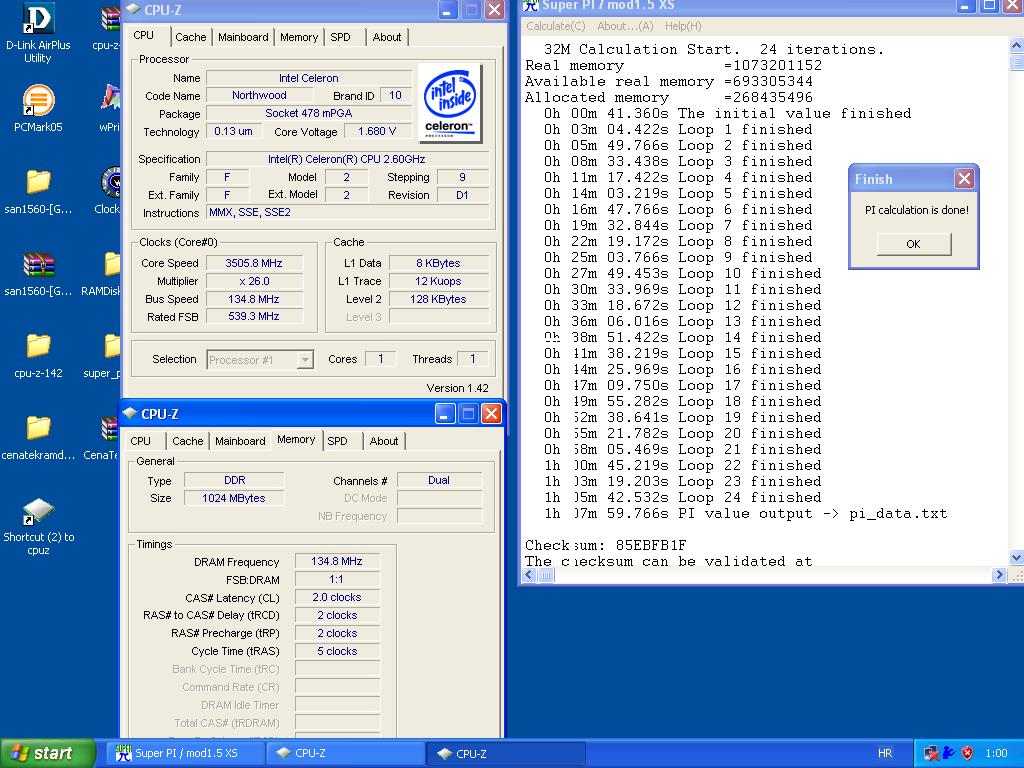Switch to SPD tab in the upper CPU-Z window
This screenshot has height=768, width=1024.
click(340, 37)
